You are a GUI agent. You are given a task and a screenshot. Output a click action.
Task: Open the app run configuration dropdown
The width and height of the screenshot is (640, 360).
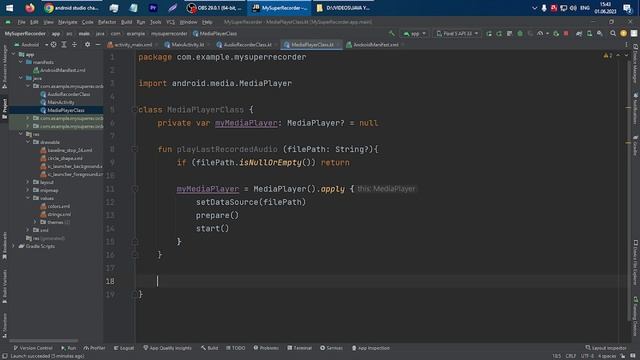[414, 33]
